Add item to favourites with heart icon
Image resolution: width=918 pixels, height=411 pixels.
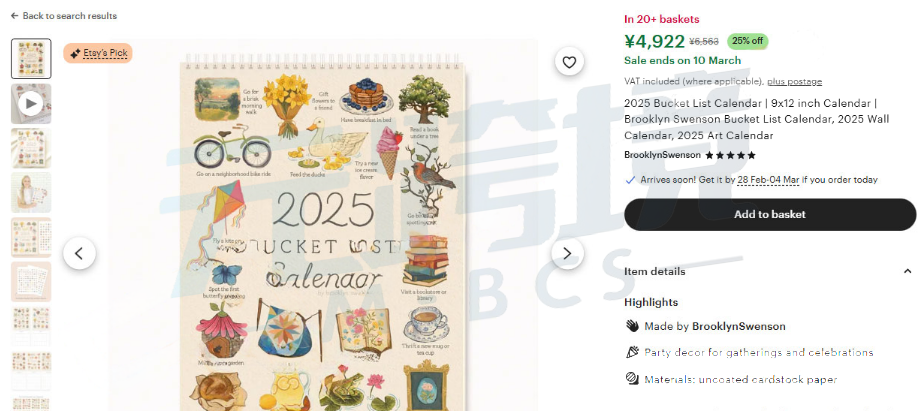click(569, 62)
